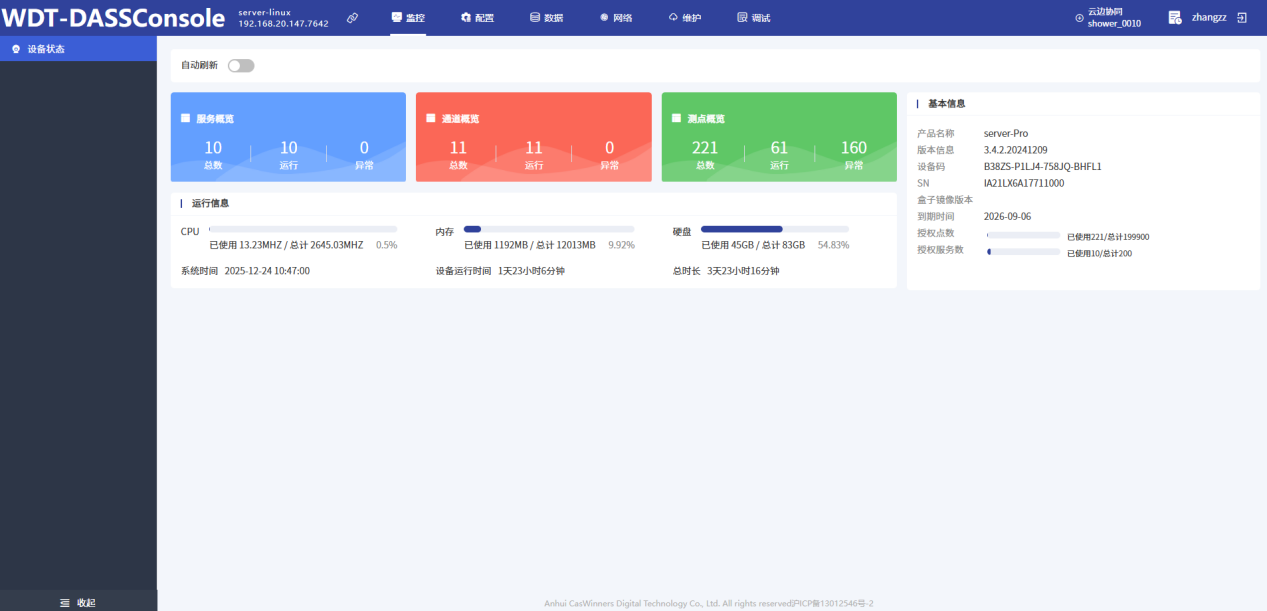Open the 网络 navigation menu

615,18
